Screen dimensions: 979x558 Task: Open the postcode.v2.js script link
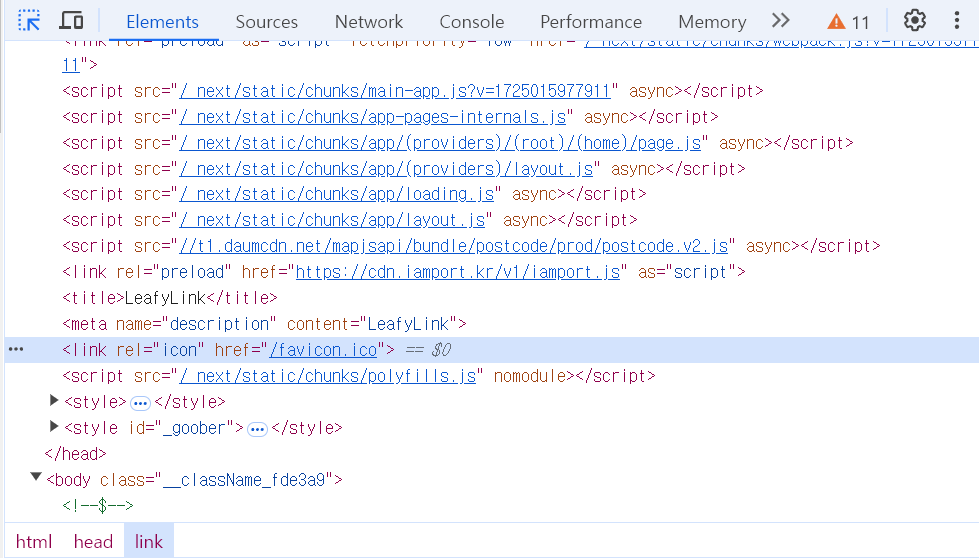[454, 246]
